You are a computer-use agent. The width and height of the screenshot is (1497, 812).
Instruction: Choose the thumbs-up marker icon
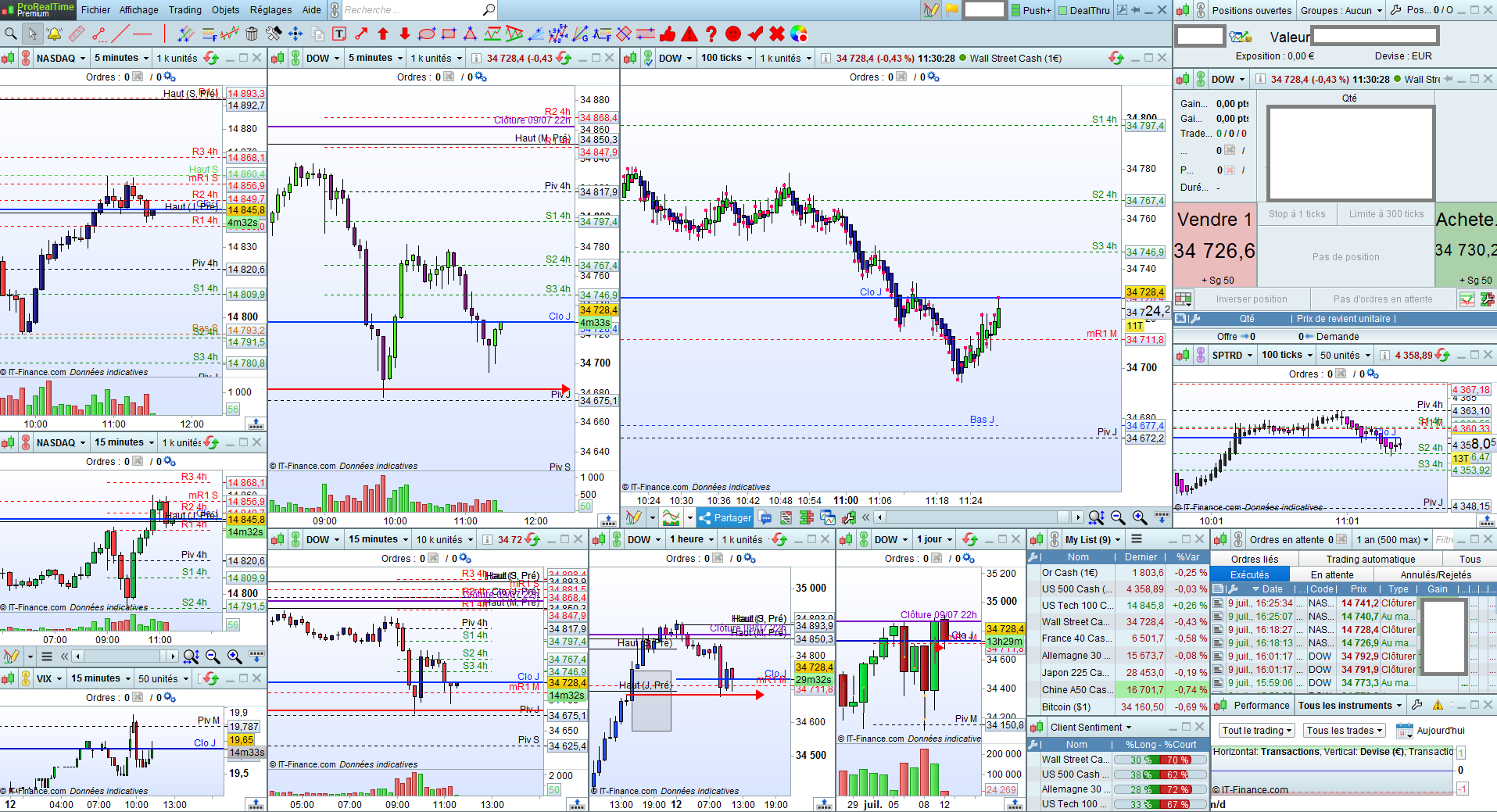coord(668,34)
